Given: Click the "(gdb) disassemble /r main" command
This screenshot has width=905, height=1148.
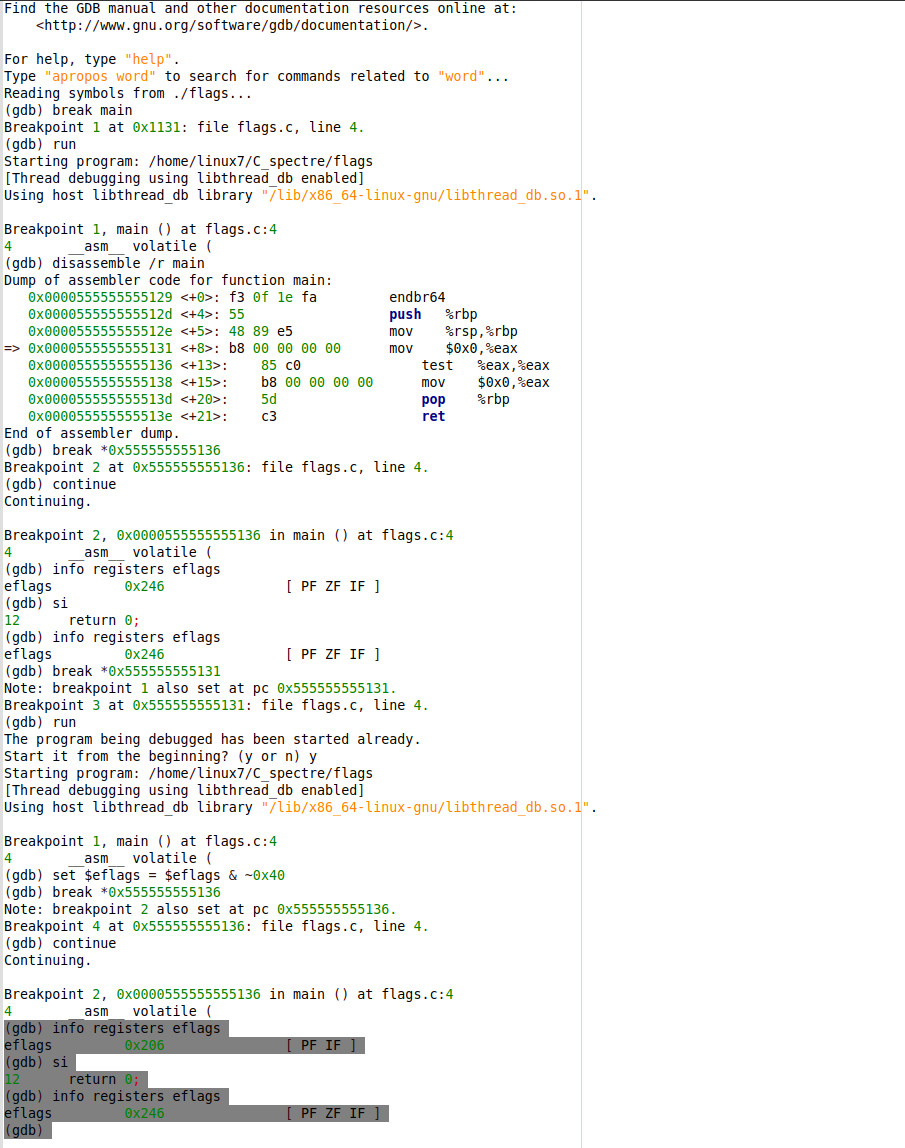Looking at the screenshot, I should click(105, 264).
